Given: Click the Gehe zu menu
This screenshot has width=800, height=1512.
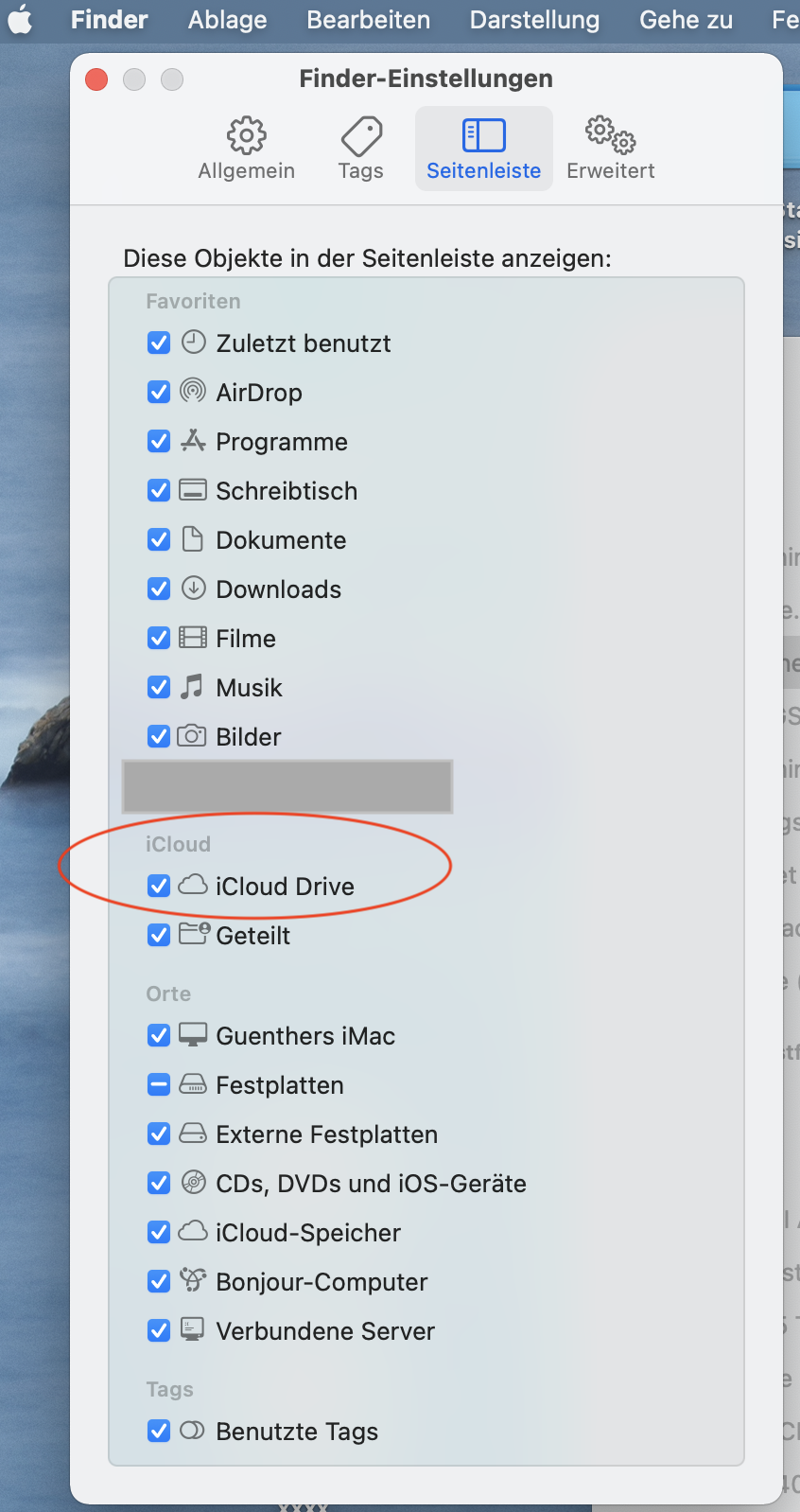Looking at the screenshot, I should [x=686, y=20].
